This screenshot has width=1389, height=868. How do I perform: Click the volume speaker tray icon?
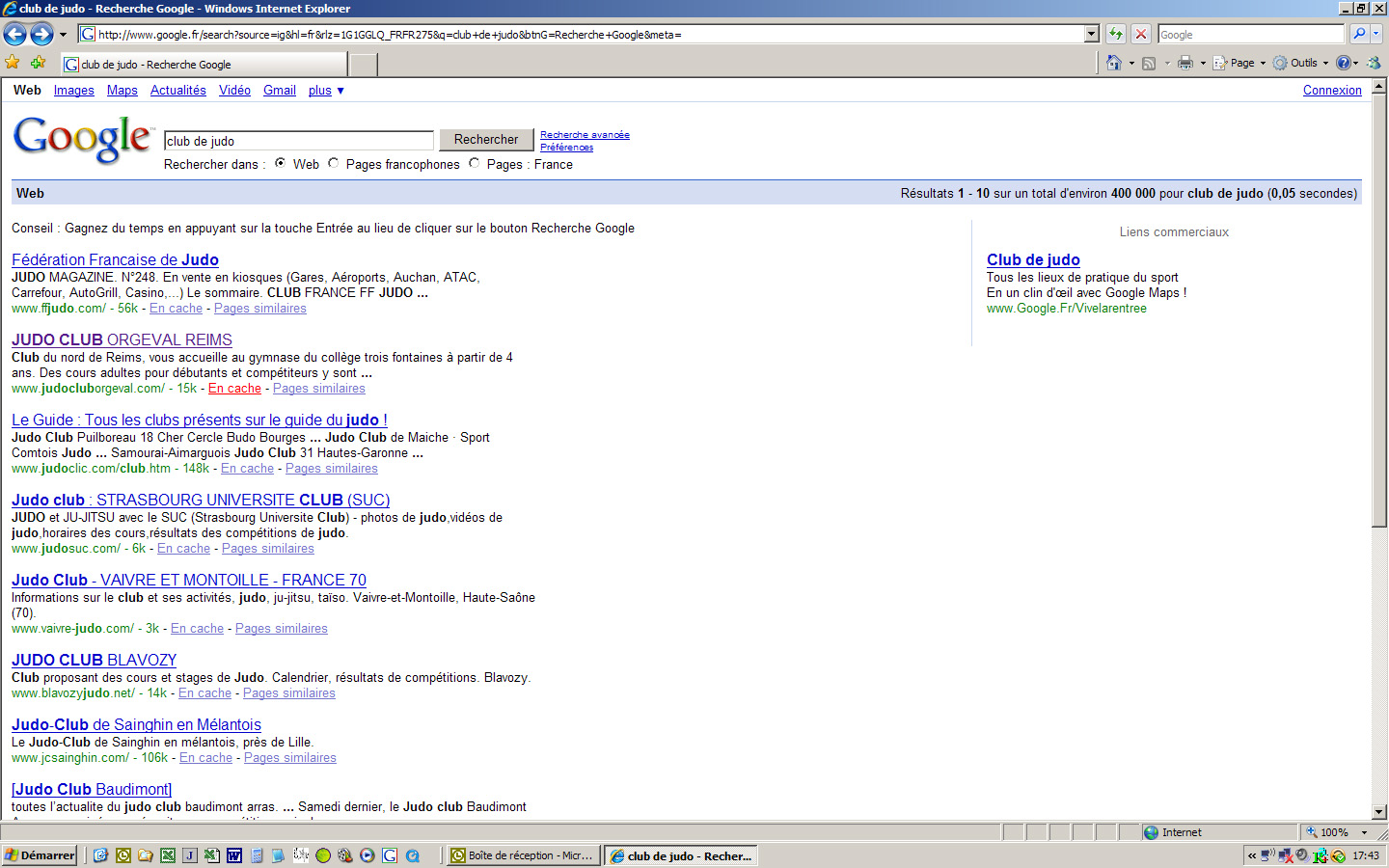pyautogui.click(x=1302, y=855)
